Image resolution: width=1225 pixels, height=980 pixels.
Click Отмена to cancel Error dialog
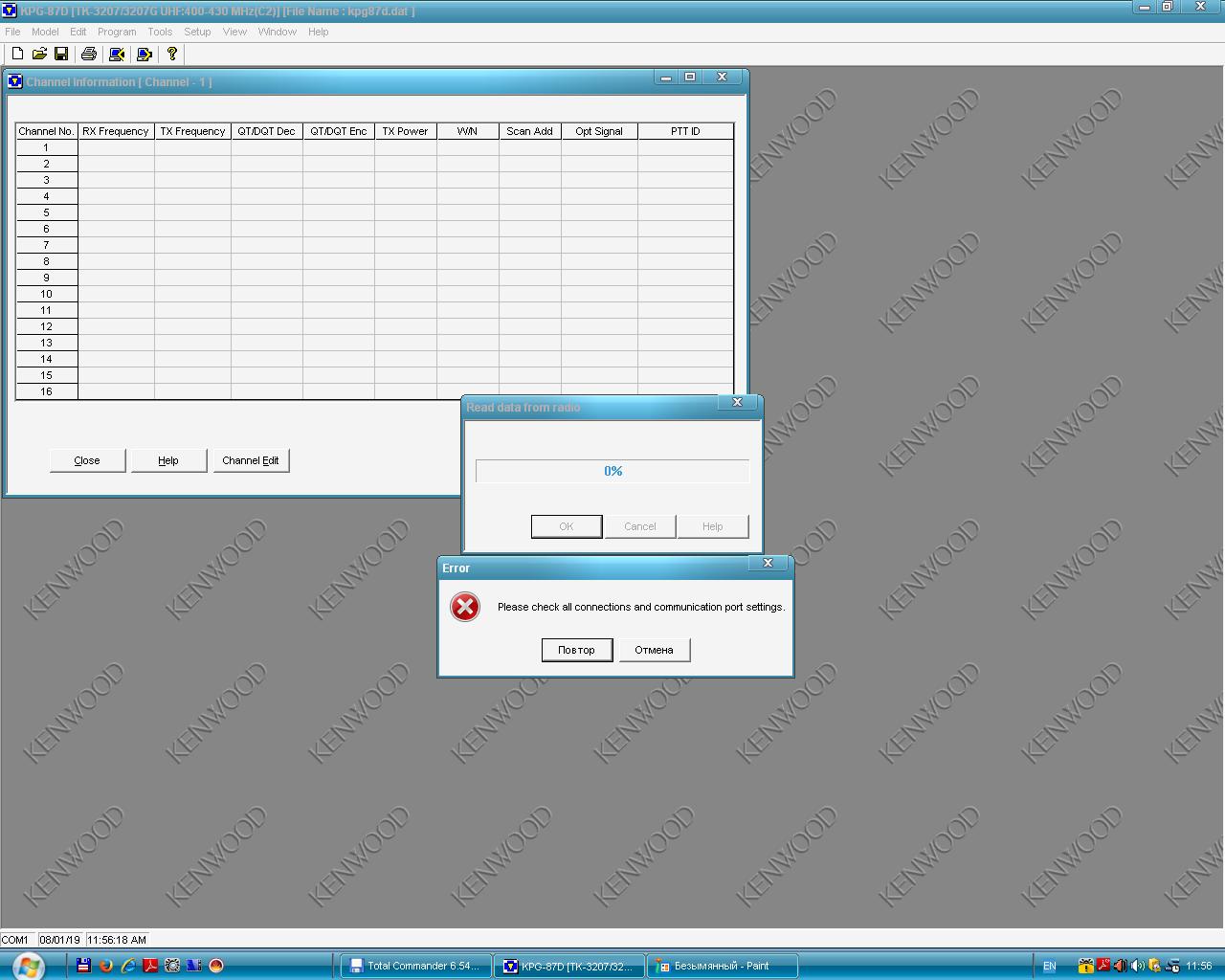655,650
